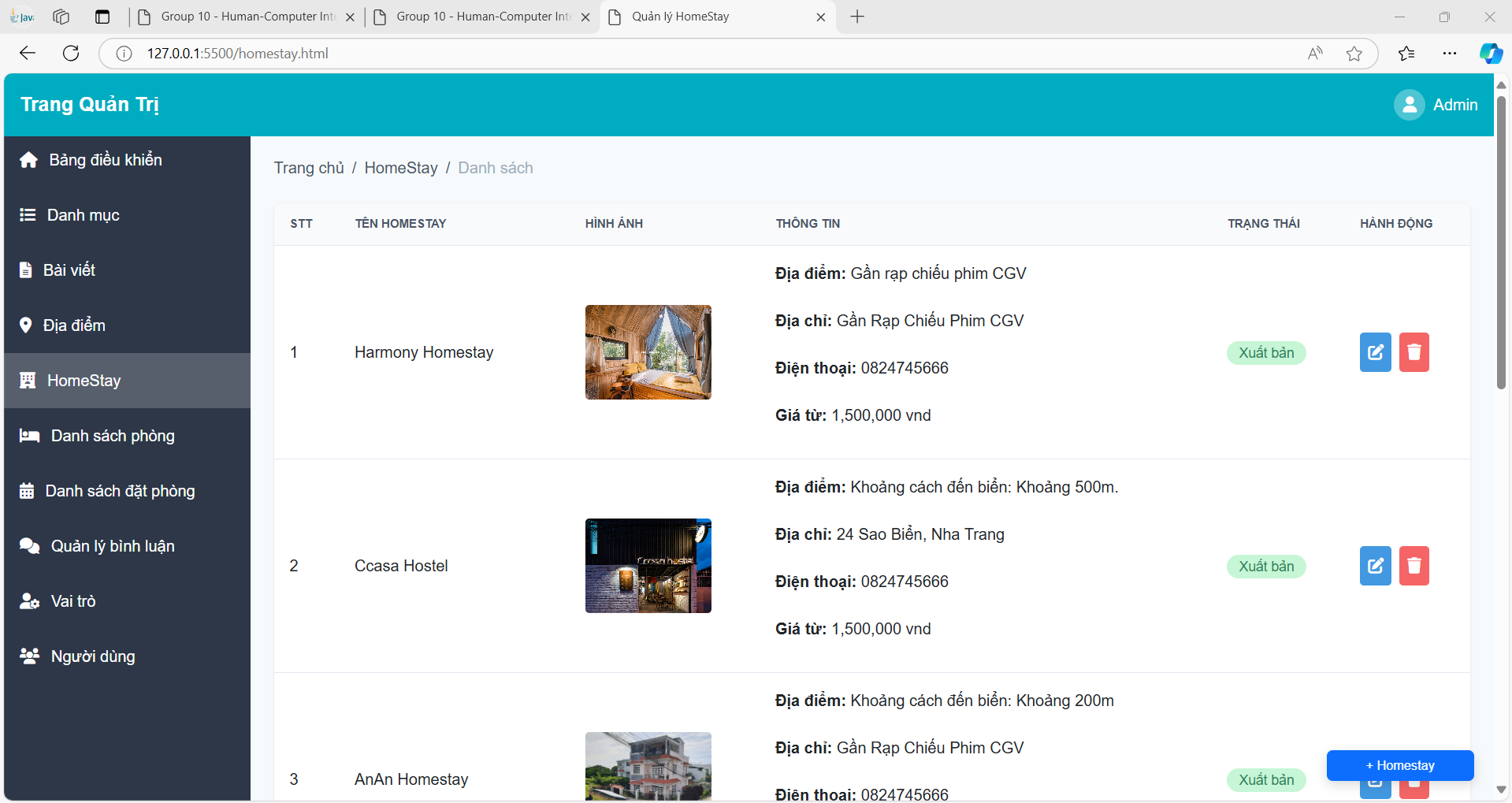The image size is (1512, 803).
Task: Close the Quản lý HomeStay tab
Action: coord(820,17)
